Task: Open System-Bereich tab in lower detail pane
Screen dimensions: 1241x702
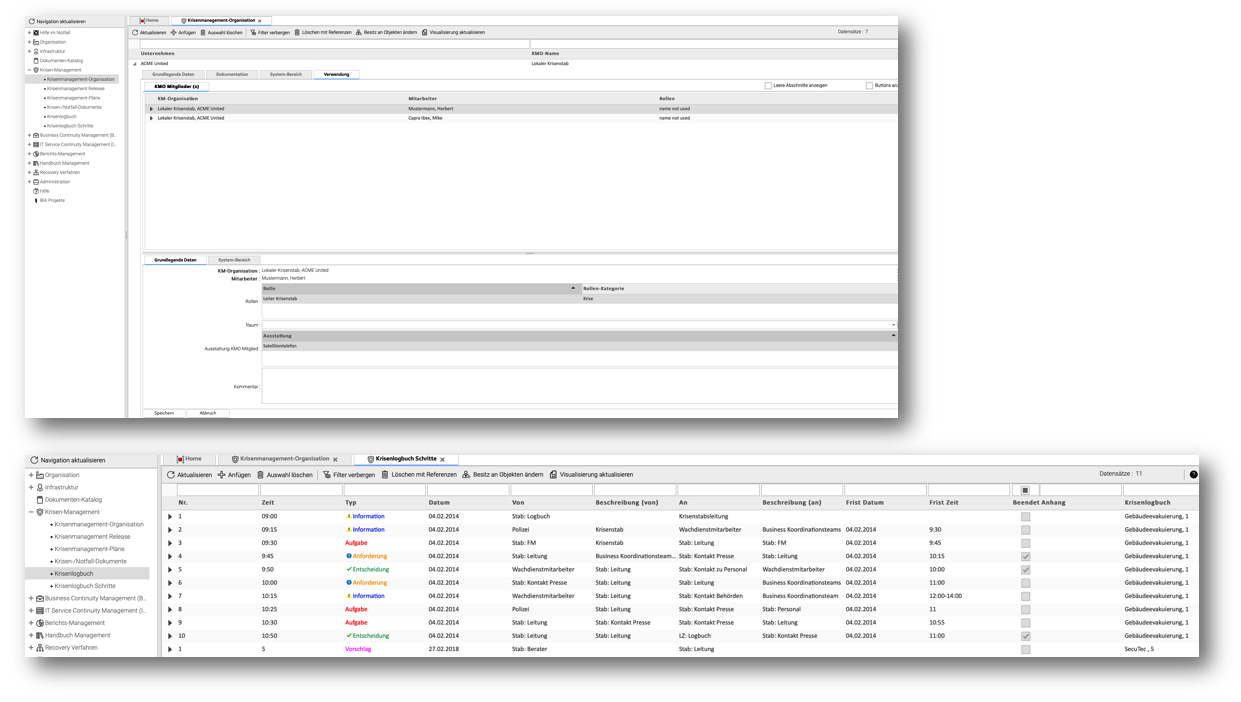Action: pyautogui.click(x=234, y=260)
